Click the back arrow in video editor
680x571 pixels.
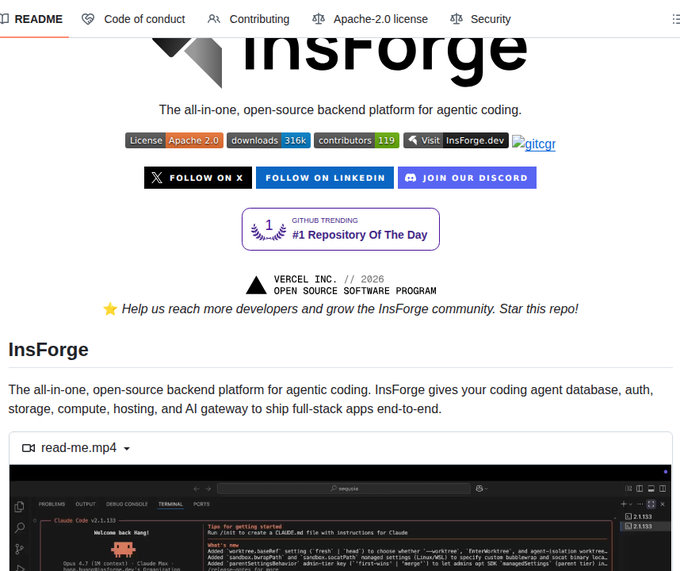196,489
